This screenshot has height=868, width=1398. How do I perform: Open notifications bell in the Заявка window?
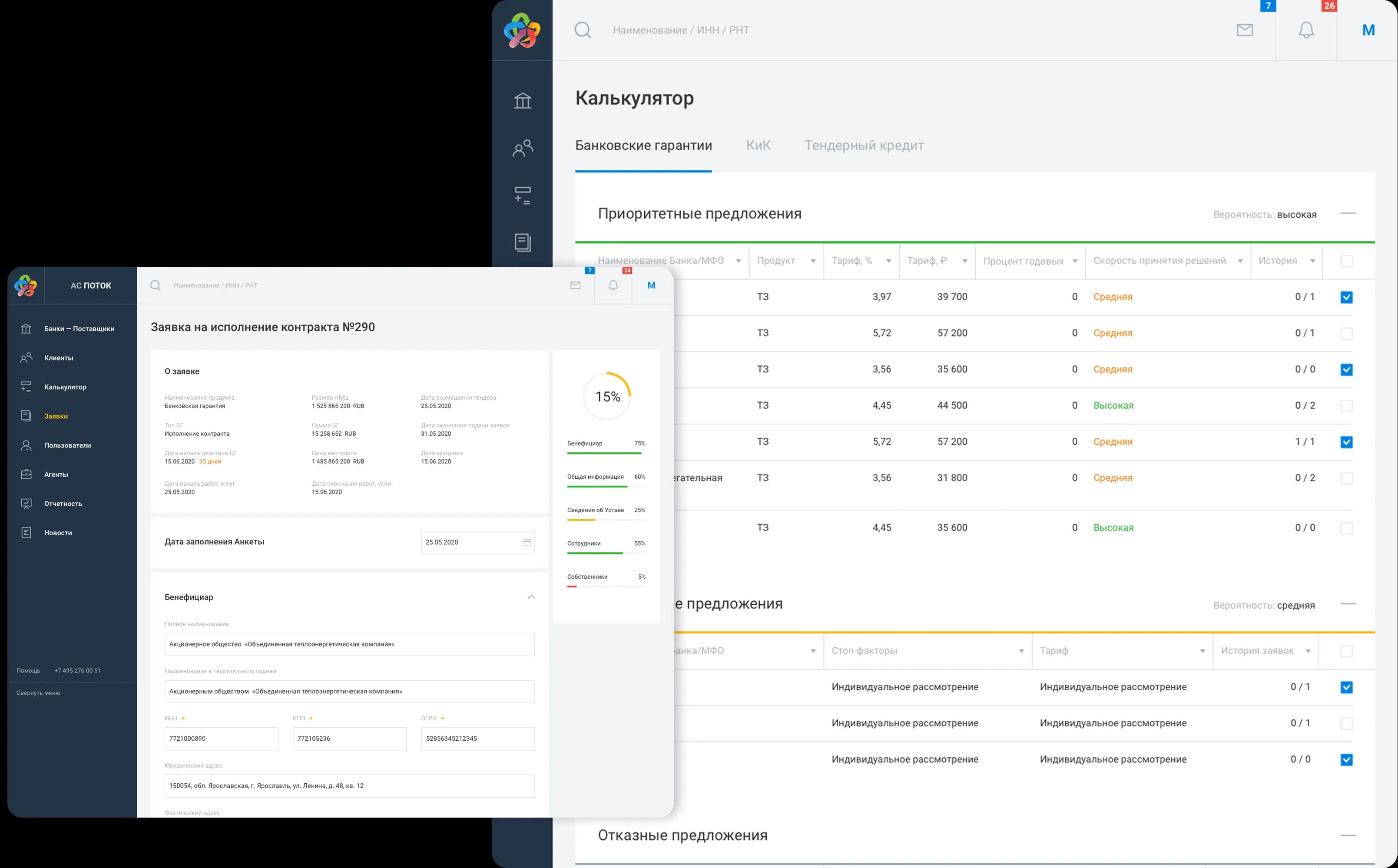point(613,285)
